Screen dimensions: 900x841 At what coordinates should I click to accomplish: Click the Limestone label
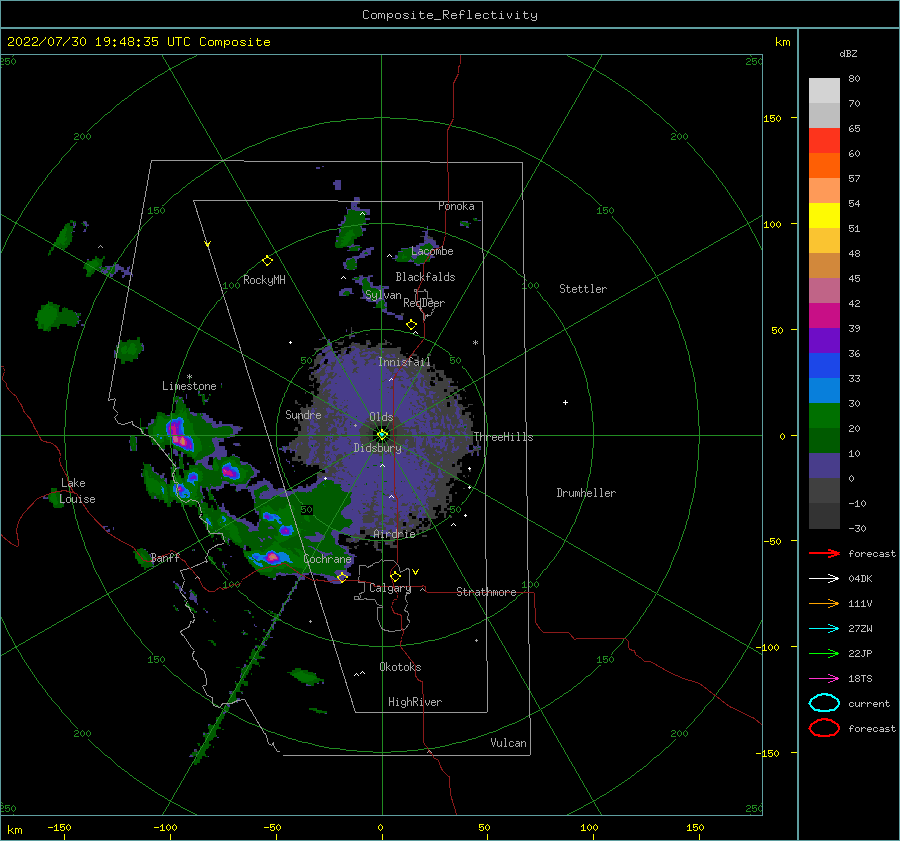pyautogui.click(x=189, y=386)
